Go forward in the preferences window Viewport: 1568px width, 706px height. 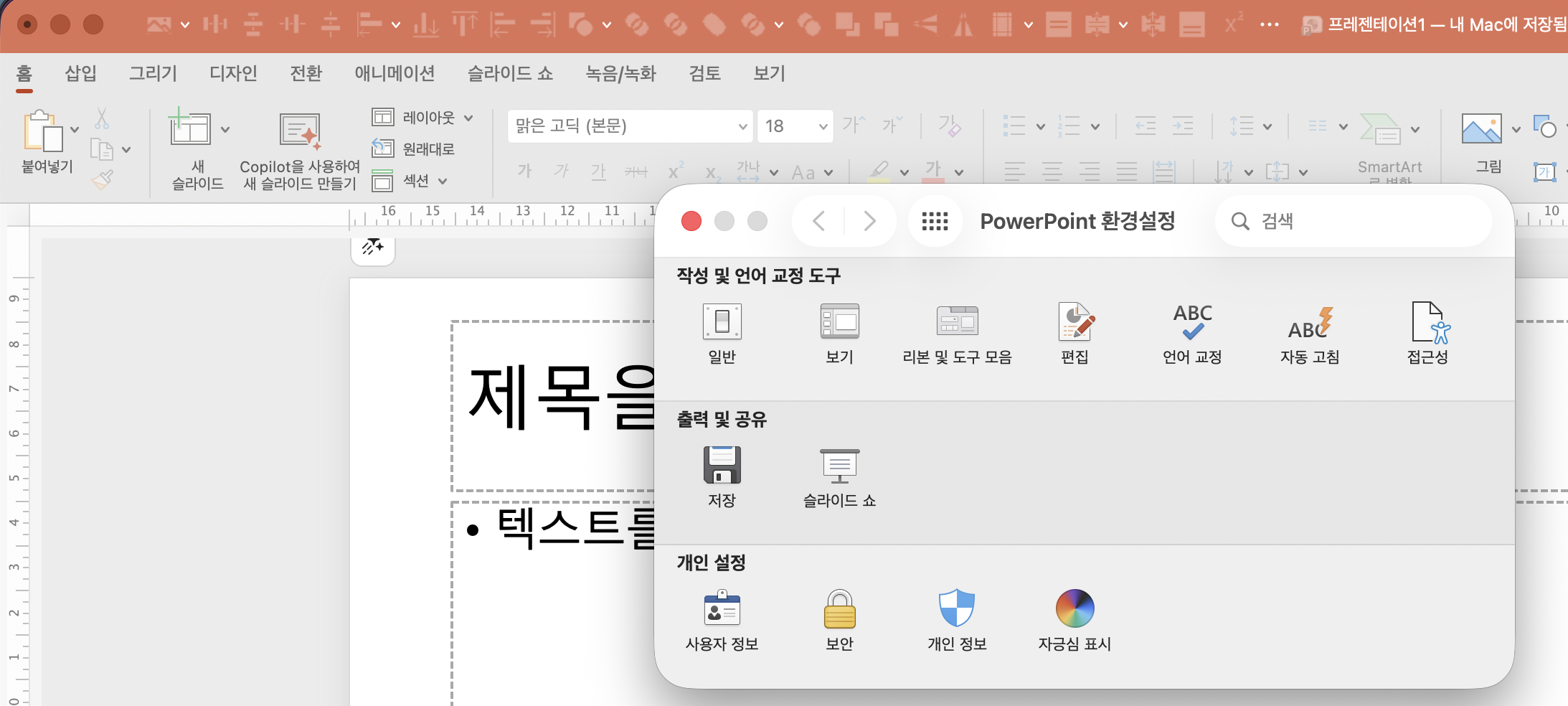(869, 221)
